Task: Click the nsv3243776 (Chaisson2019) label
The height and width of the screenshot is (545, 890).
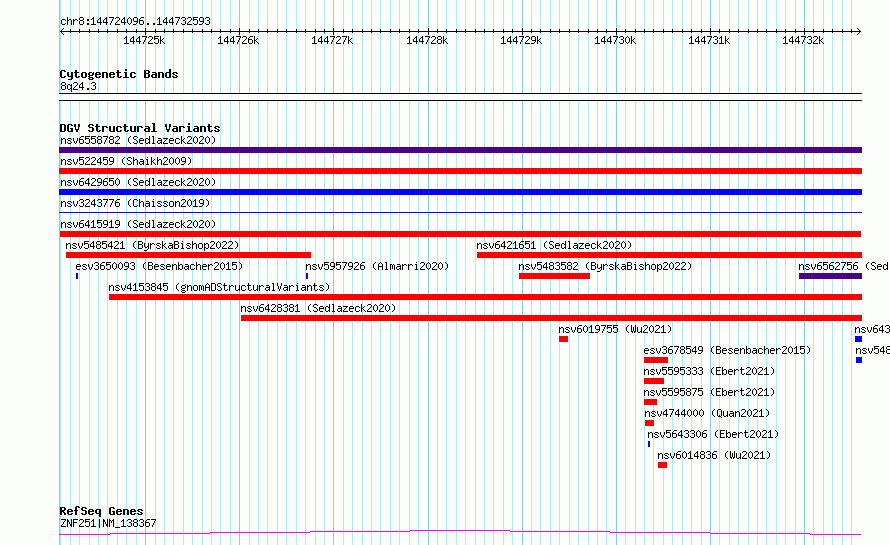Action: (135, 203)
